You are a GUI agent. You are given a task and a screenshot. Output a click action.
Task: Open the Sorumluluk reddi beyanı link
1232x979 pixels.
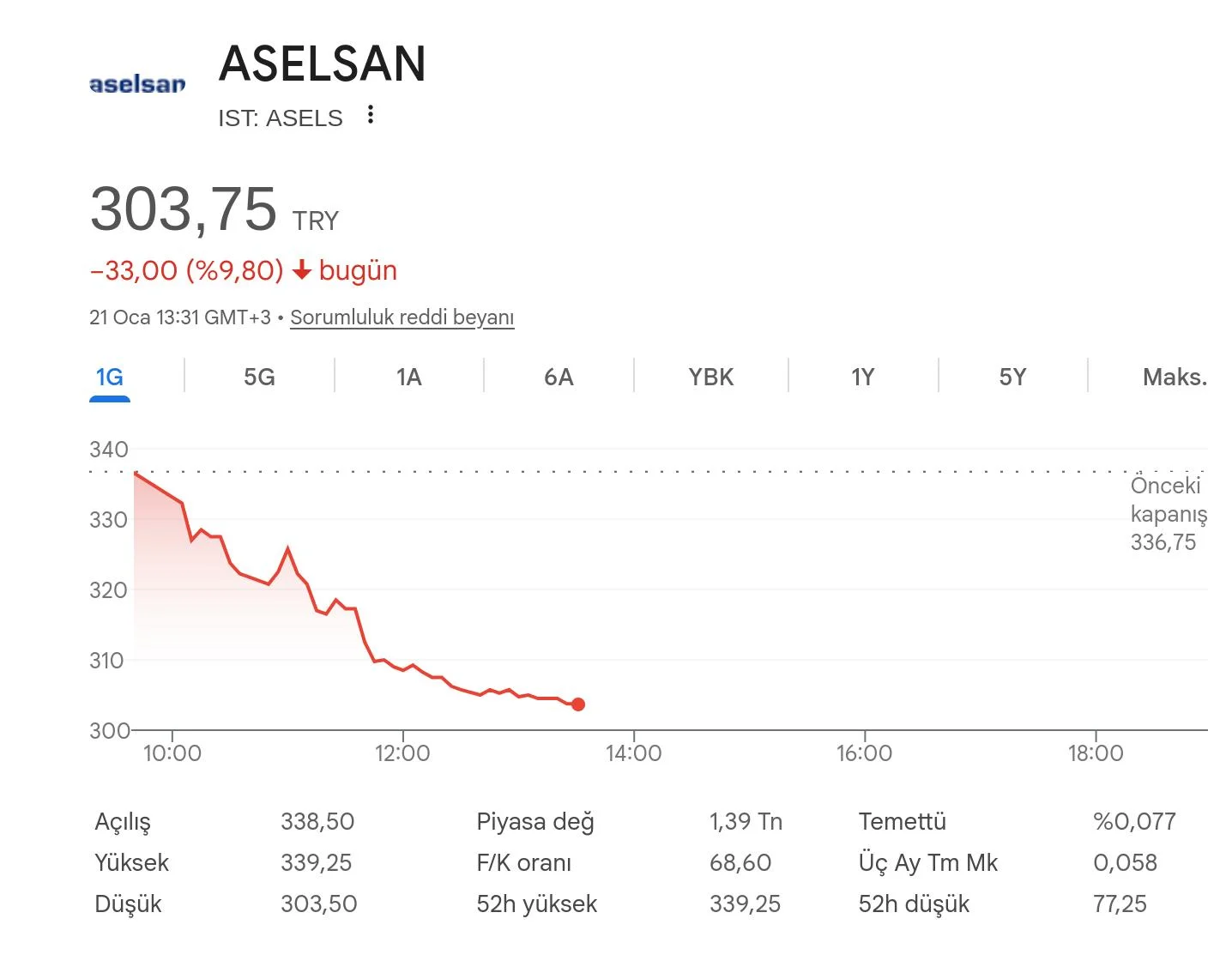click(402, 317)
